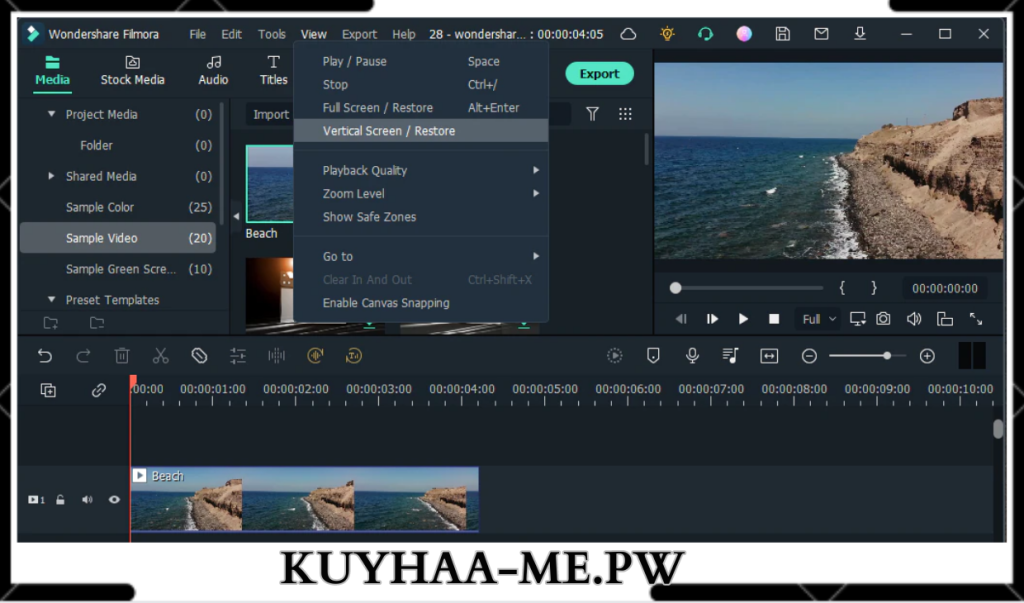Click the crop tag icon in toolbar
This screenshot has width=1024, height=603.
pos(199,356)
